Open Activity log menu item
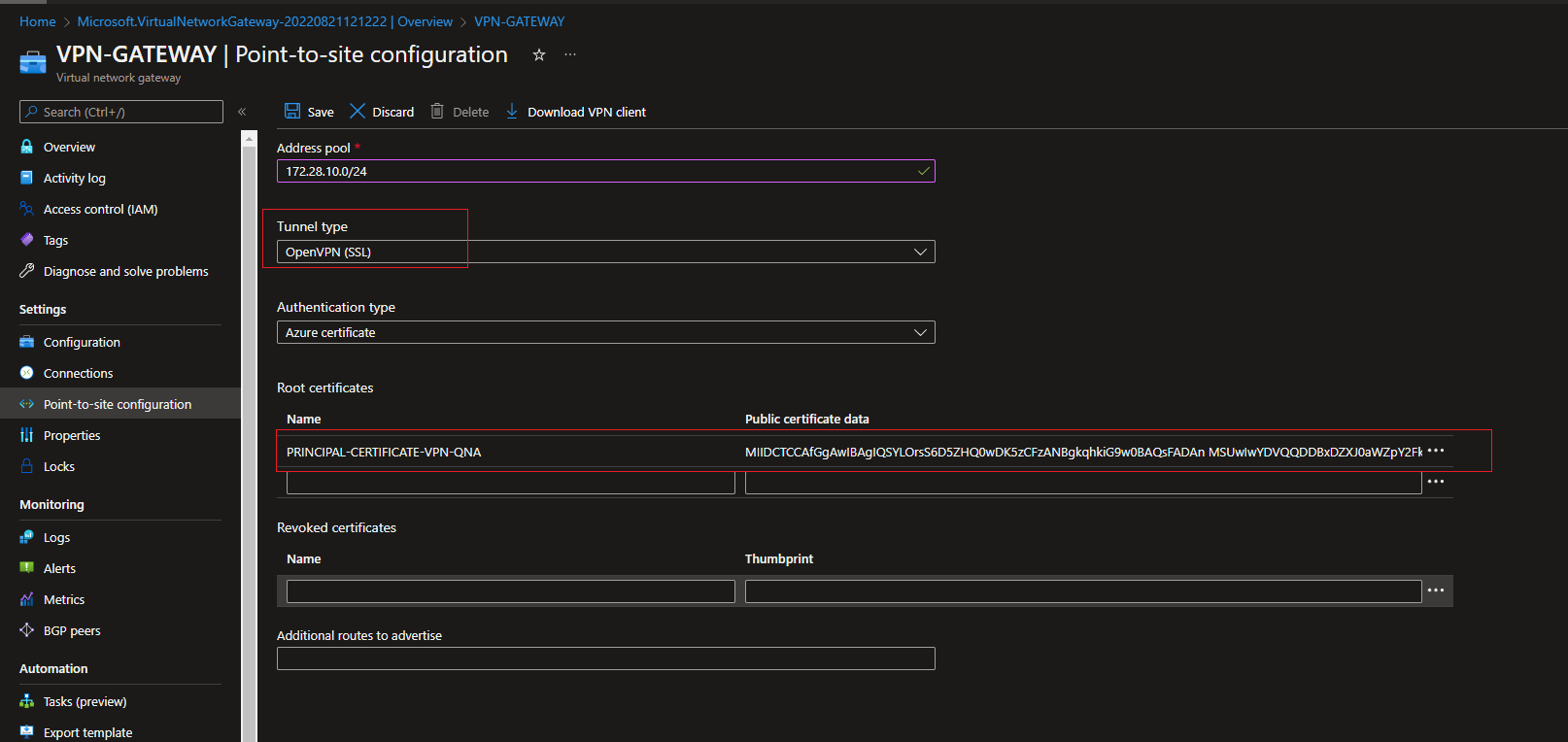Viewport: 1568px width, 742px height. click(75, 178)
